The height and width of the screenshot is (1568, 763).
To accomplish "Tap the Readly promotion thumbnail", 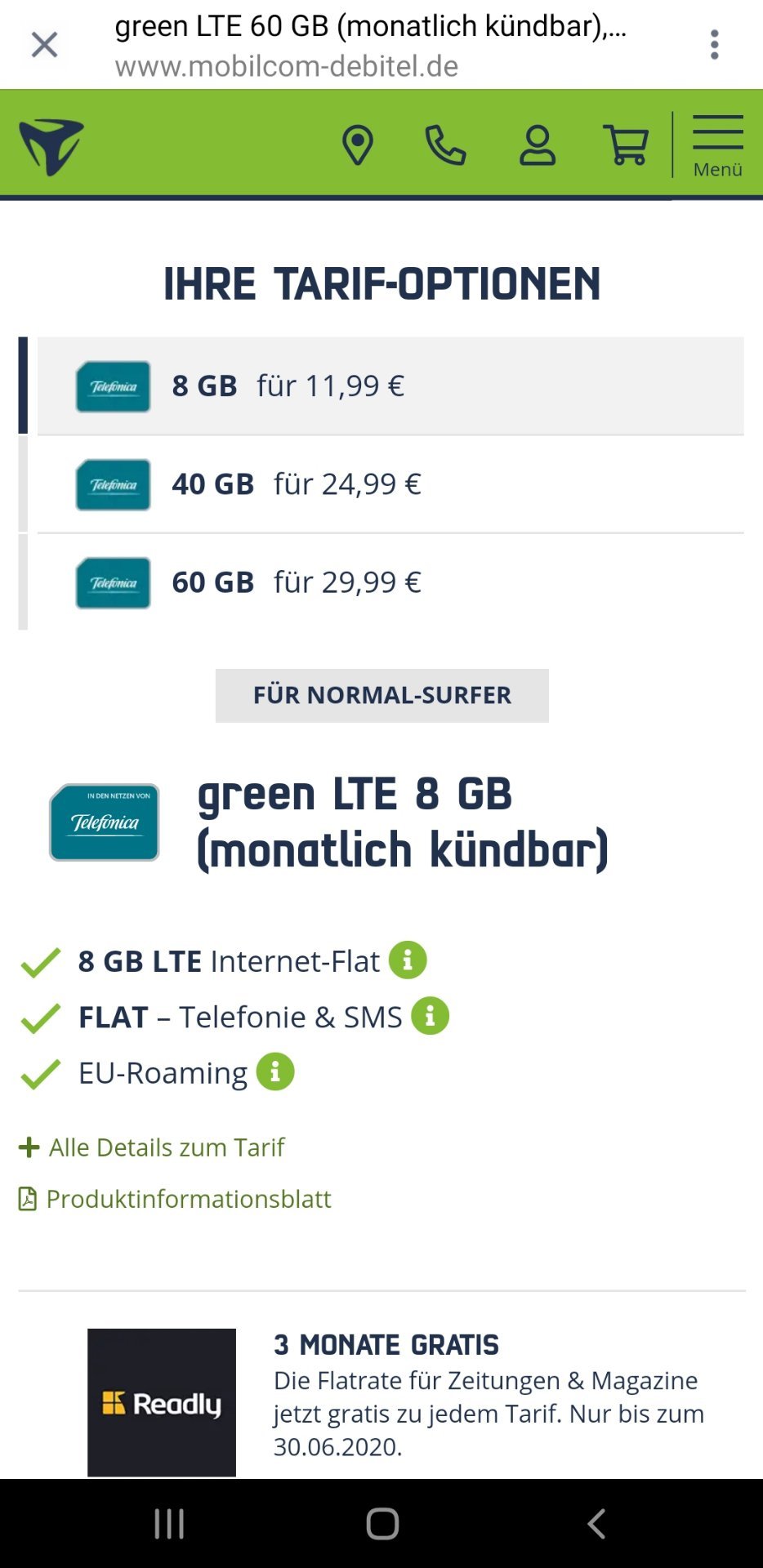I will (x=162, y=1402).
